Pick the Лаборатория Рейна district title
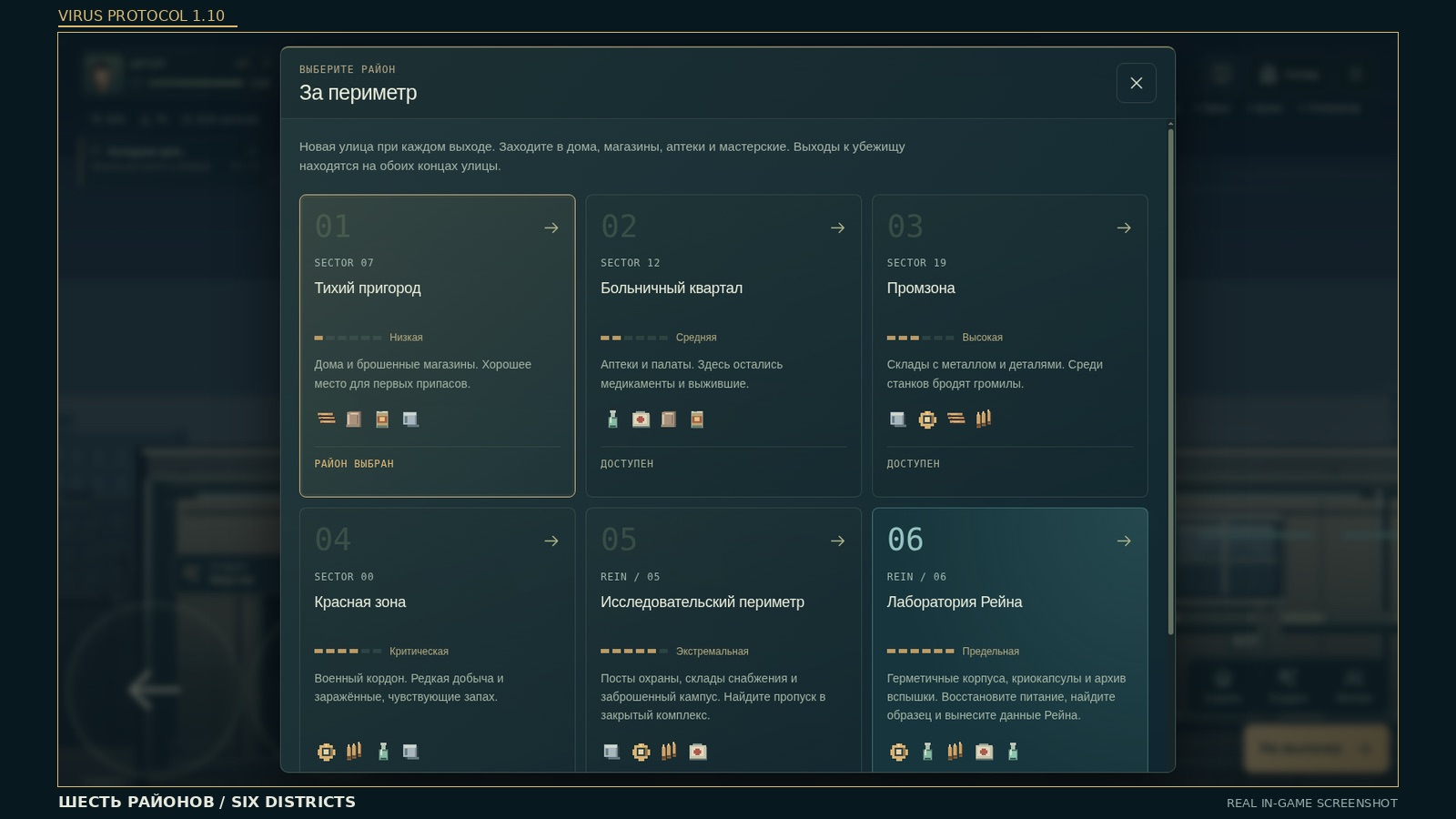1456x819 pixels. [955, 602]
